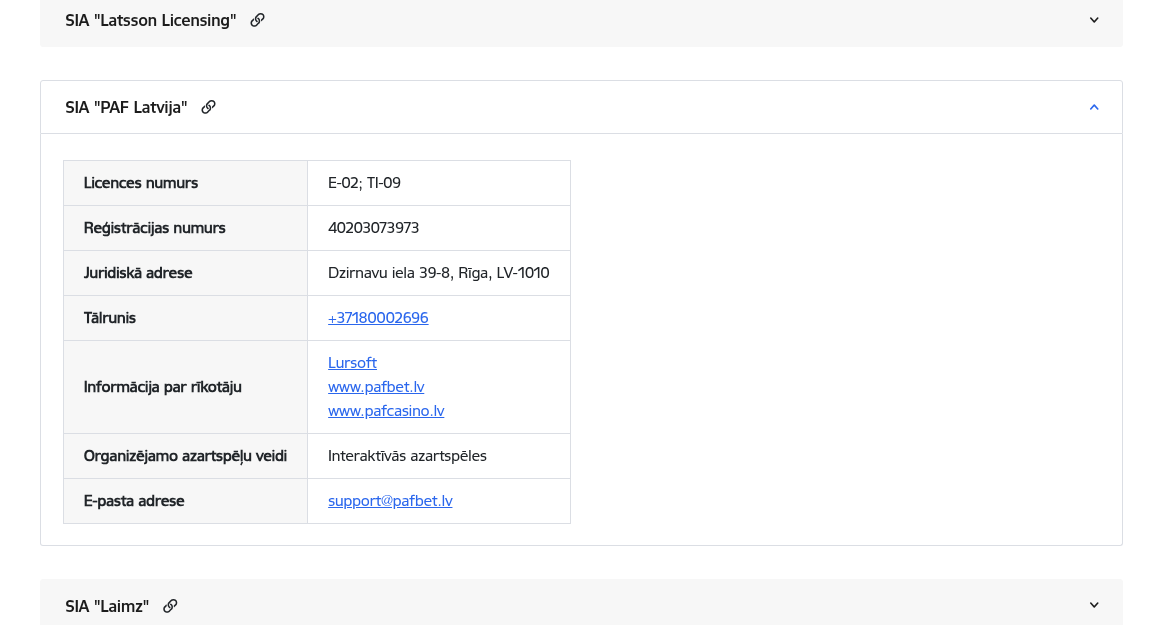This screenshot has width=1163, height=625.
Task: Open email link support@pafbet.lv
Action: click(x=390, y=500)
